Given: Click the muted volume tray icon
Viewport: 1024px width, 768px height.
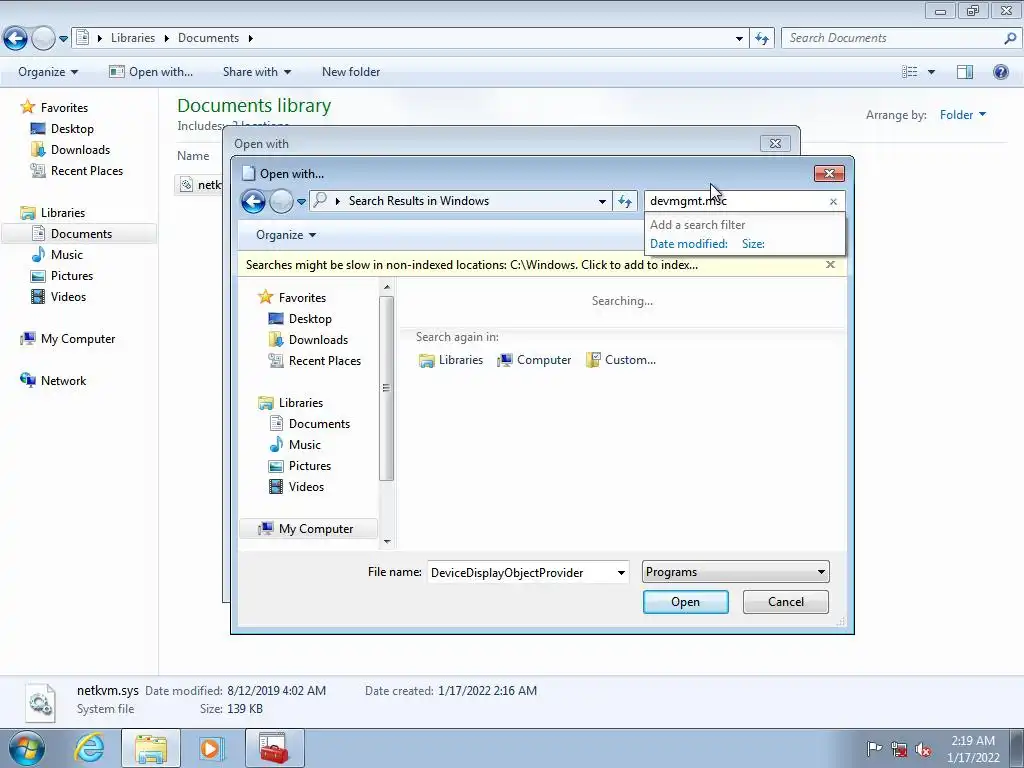Looking at the screenshot, I should pyautogui.click(x=923, y=750).
